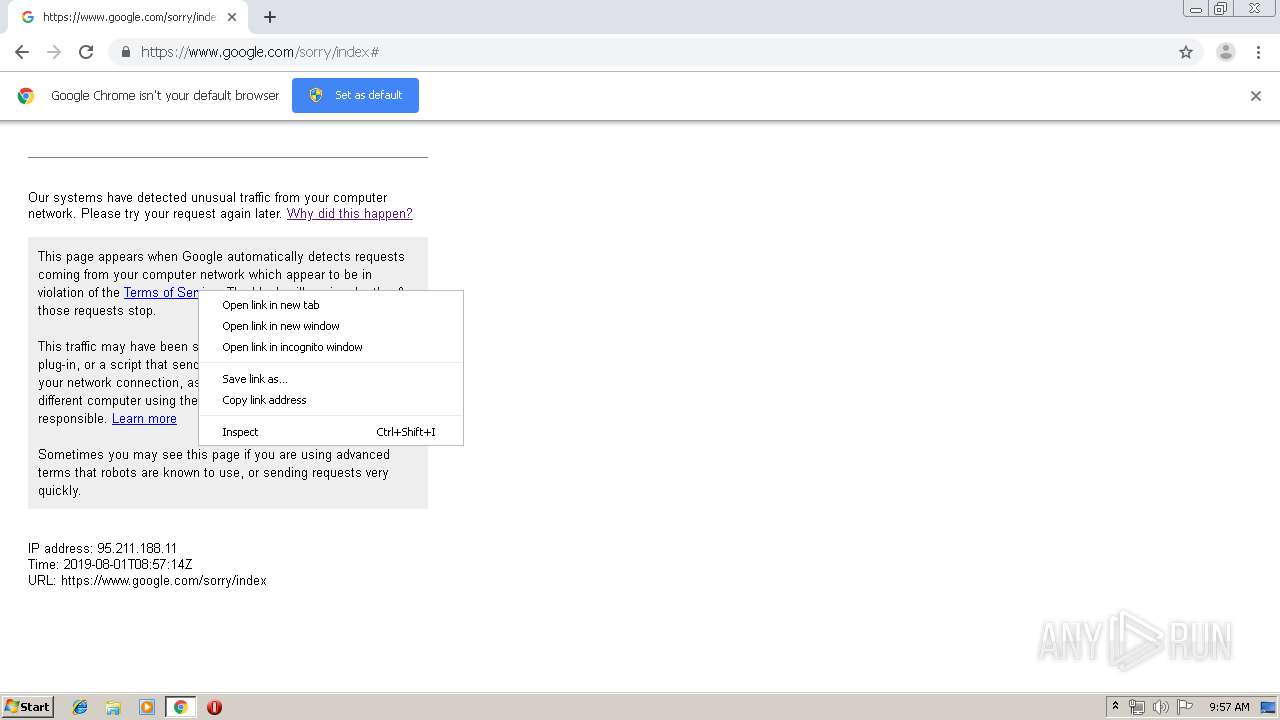Open the red Opera taskbar icon

tap(214, 707)
